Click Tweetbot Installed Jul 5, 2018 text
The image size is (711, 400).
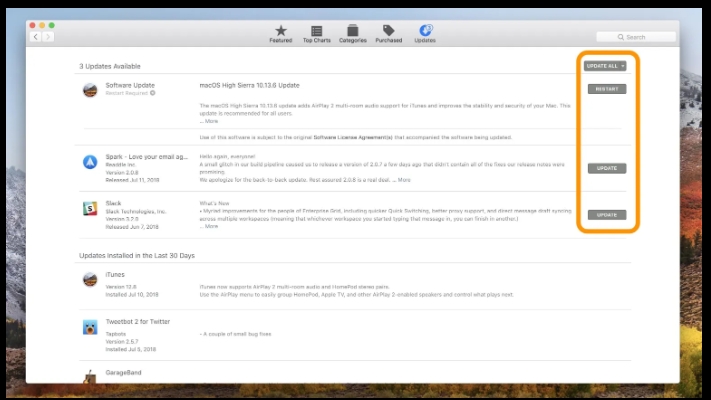click(x=131, y=349)
